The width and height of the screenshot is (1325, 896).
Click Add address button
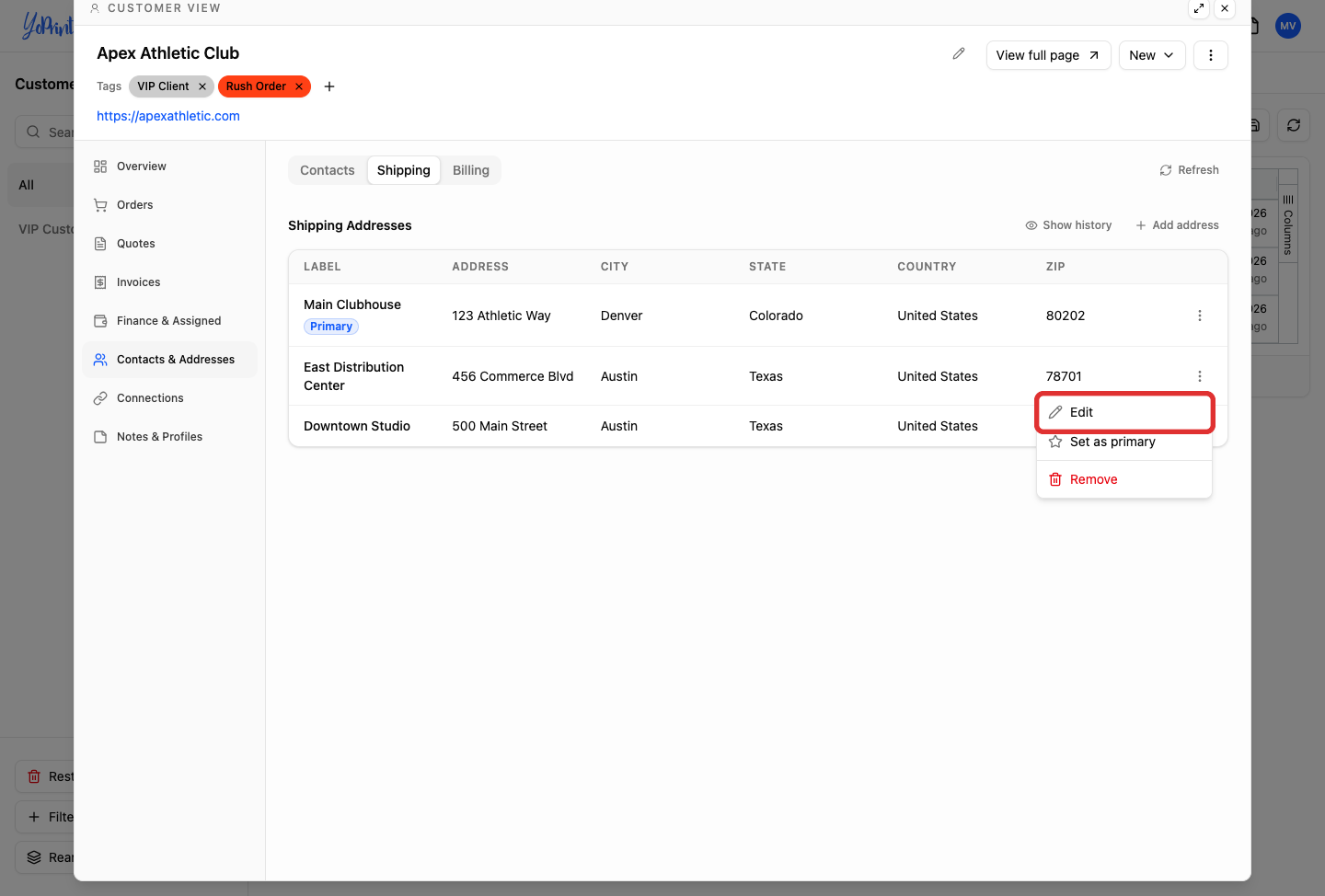tap(1177, 225)
